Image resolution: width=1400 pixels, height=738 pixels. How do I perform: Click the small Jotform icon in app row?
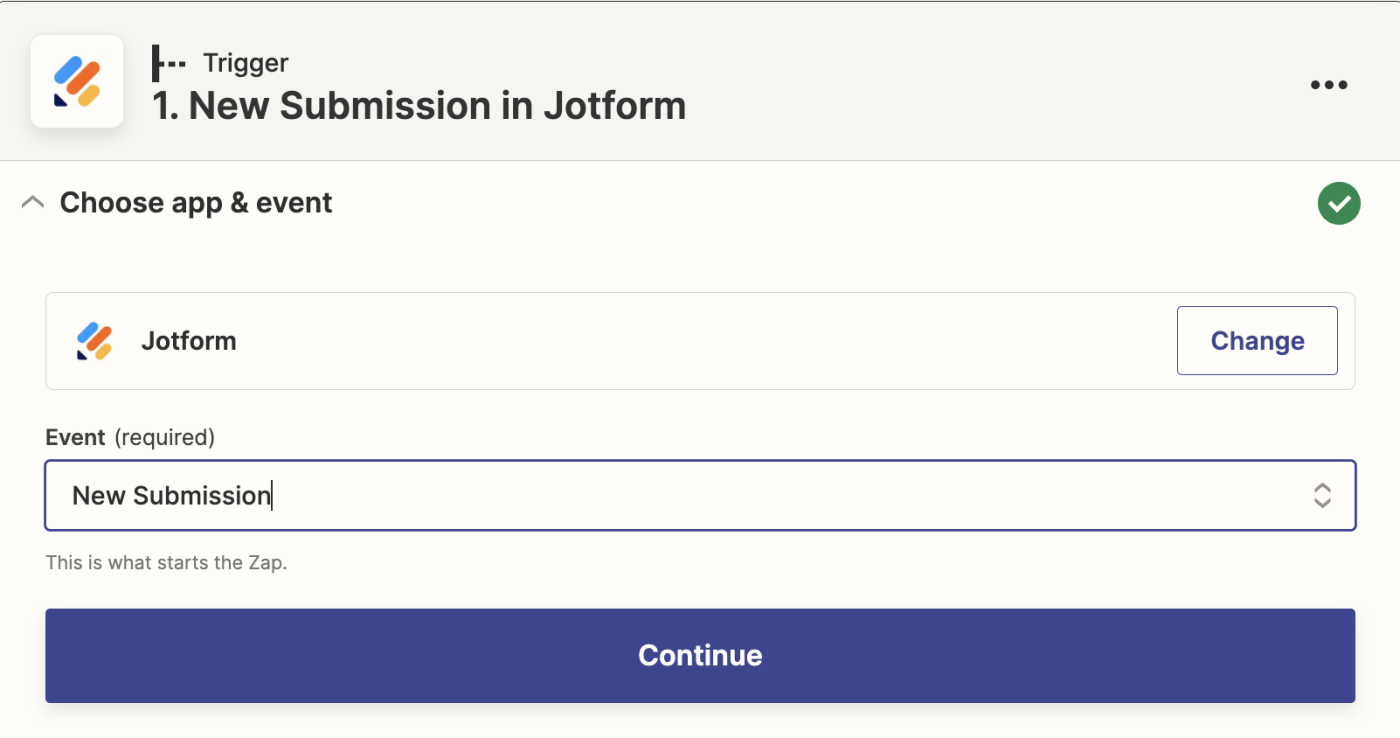pyautogui.click(x=94, y=341)
